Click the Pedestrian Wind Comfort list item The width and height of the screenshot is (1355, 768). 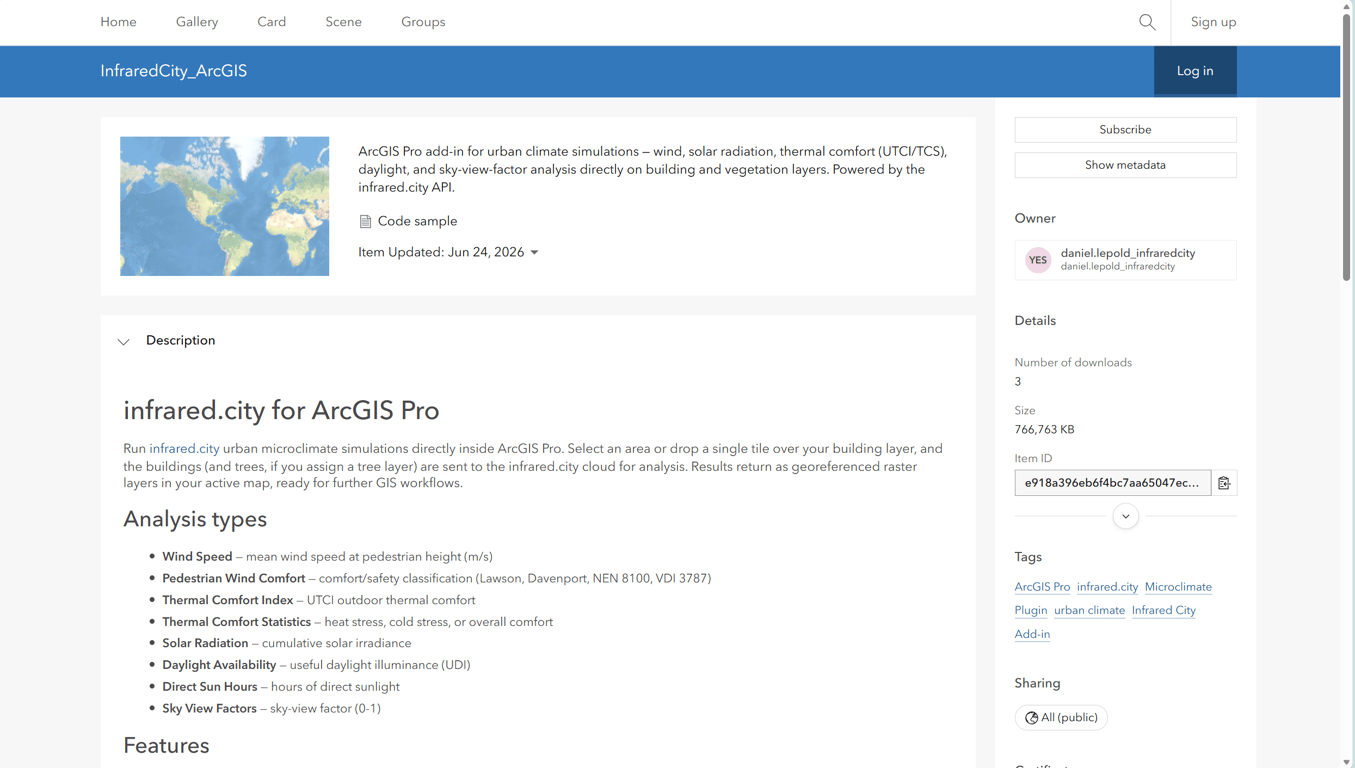click(436, 579)
